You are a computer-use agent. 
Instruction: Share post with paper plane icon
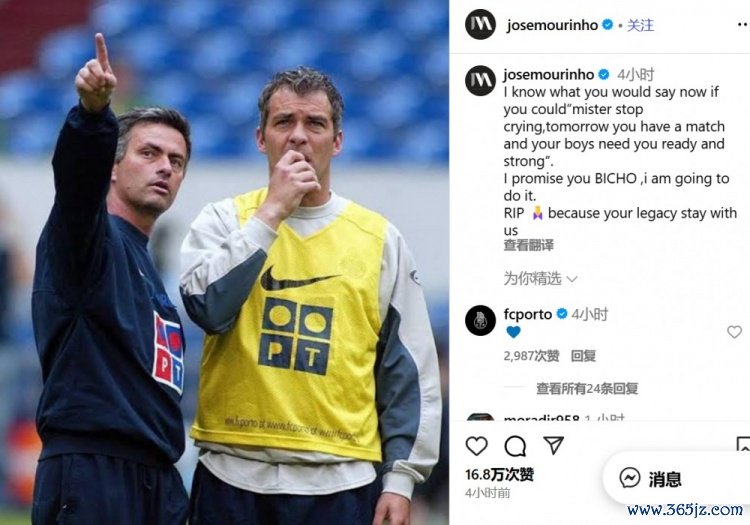[x=553, y=445]
